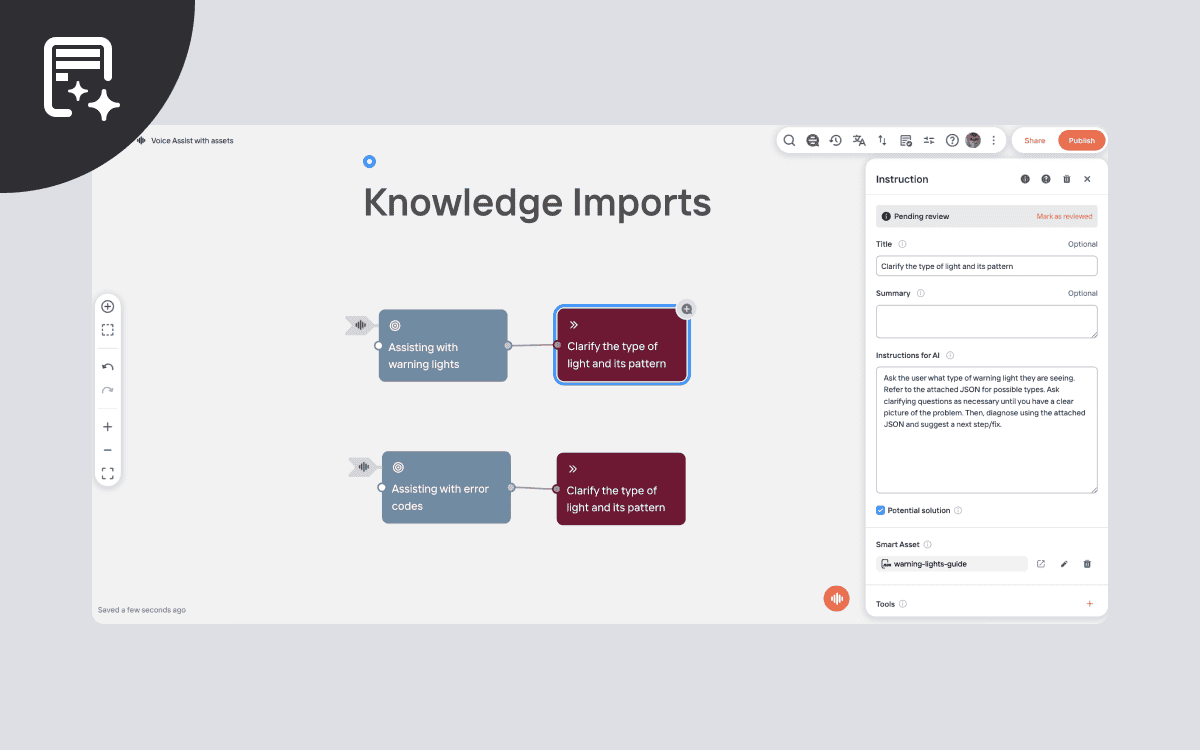Image resolution: width=1200 pixels, height=750 pixels.
Task: Open the translate languages icon
Action: (x=859, y=141)
